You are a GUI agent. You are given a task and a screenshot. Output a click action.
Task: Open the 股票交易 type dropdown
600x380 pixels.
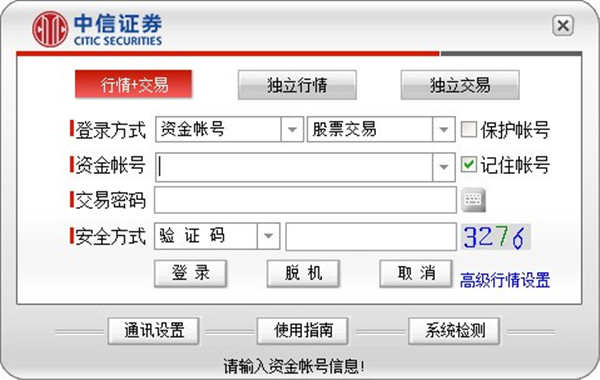pos(444,129)
